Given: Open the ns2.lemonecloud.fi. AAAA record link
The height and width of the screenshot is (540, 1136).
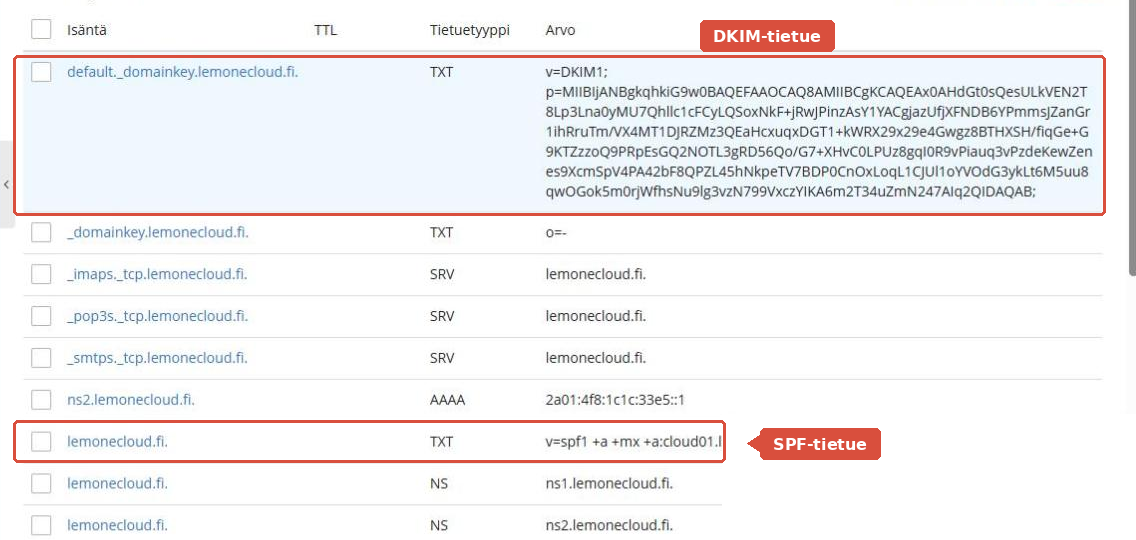Looking at the screenshot, I should [130, 399].
